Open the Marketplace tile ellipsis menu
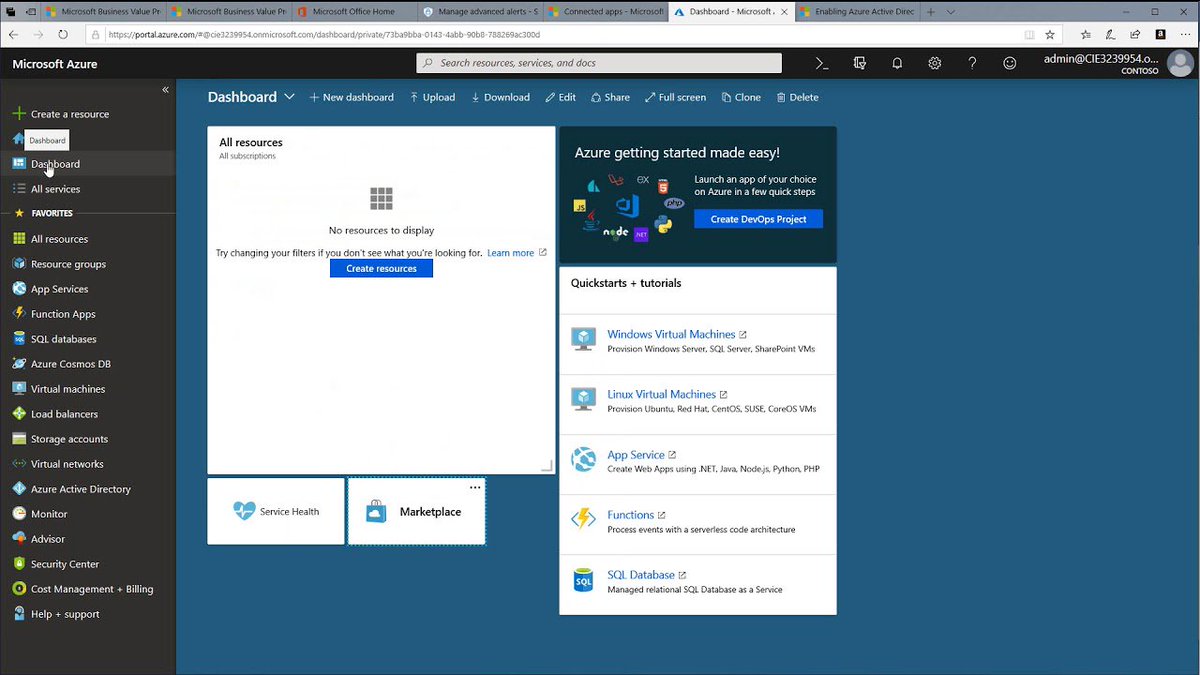This screenshot has width=1200, height=675. tap(475, 487)
